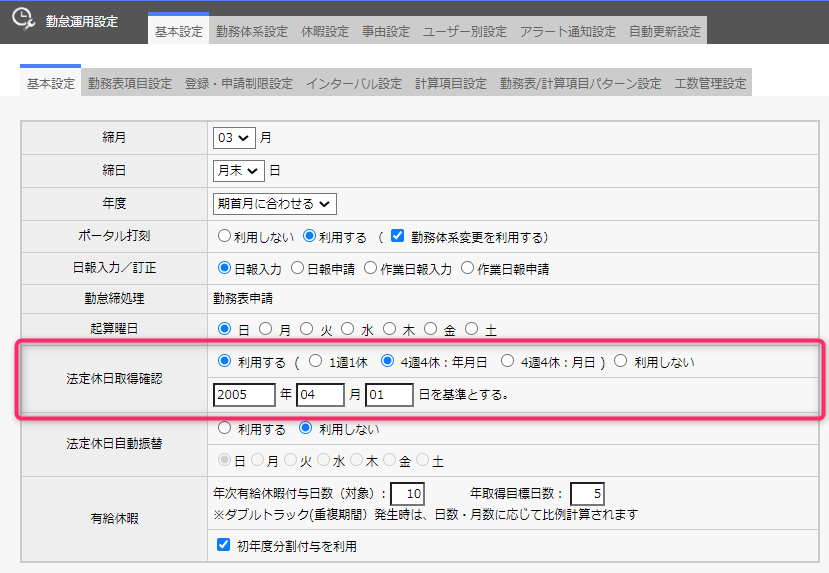Go to the 自動更新設定 tab
The width and height of the screenshot is (829, 573).
[665, 31]
